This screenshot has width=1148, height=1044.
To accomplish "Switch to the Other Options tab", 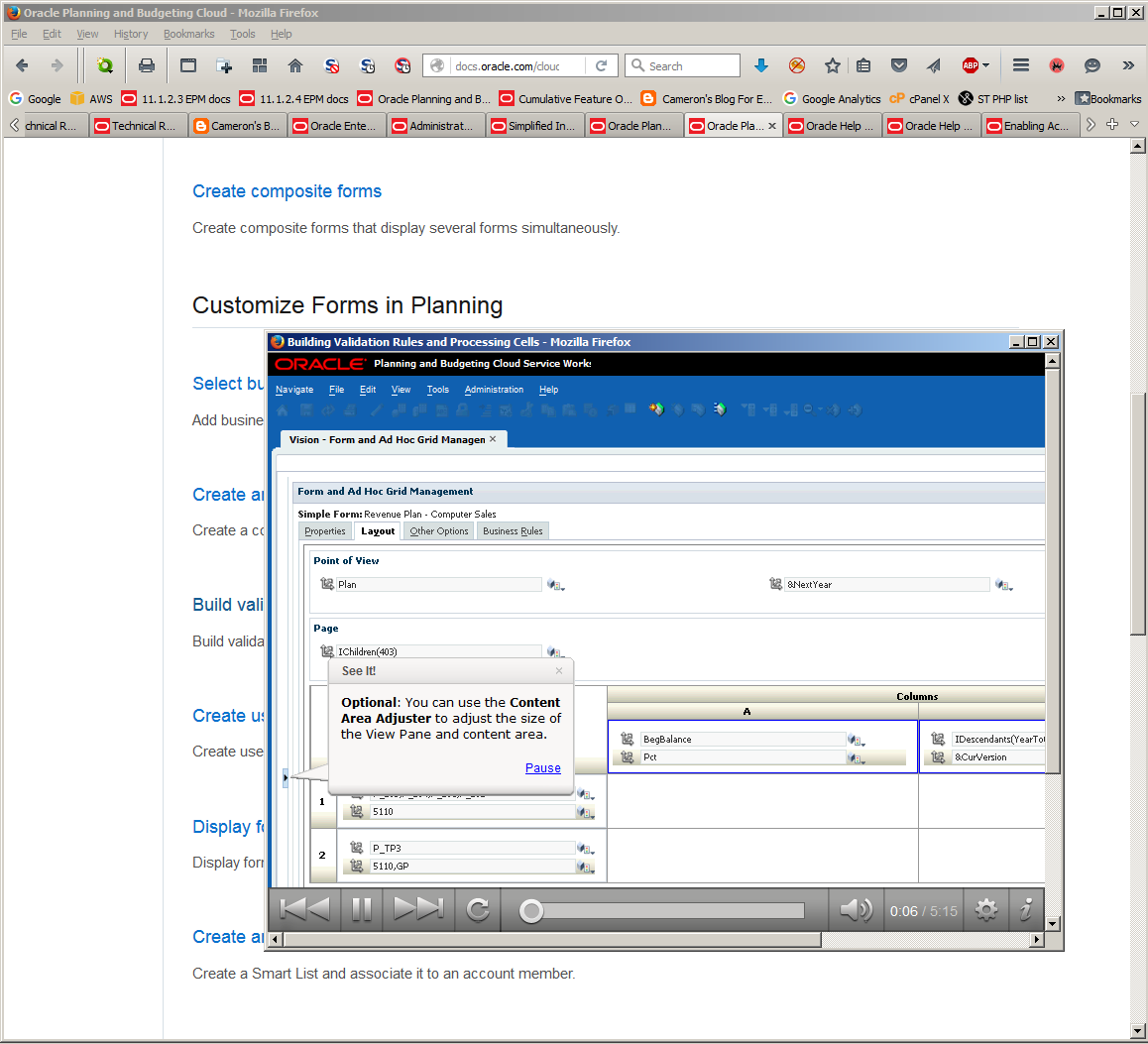I will [x=438, y=530].
